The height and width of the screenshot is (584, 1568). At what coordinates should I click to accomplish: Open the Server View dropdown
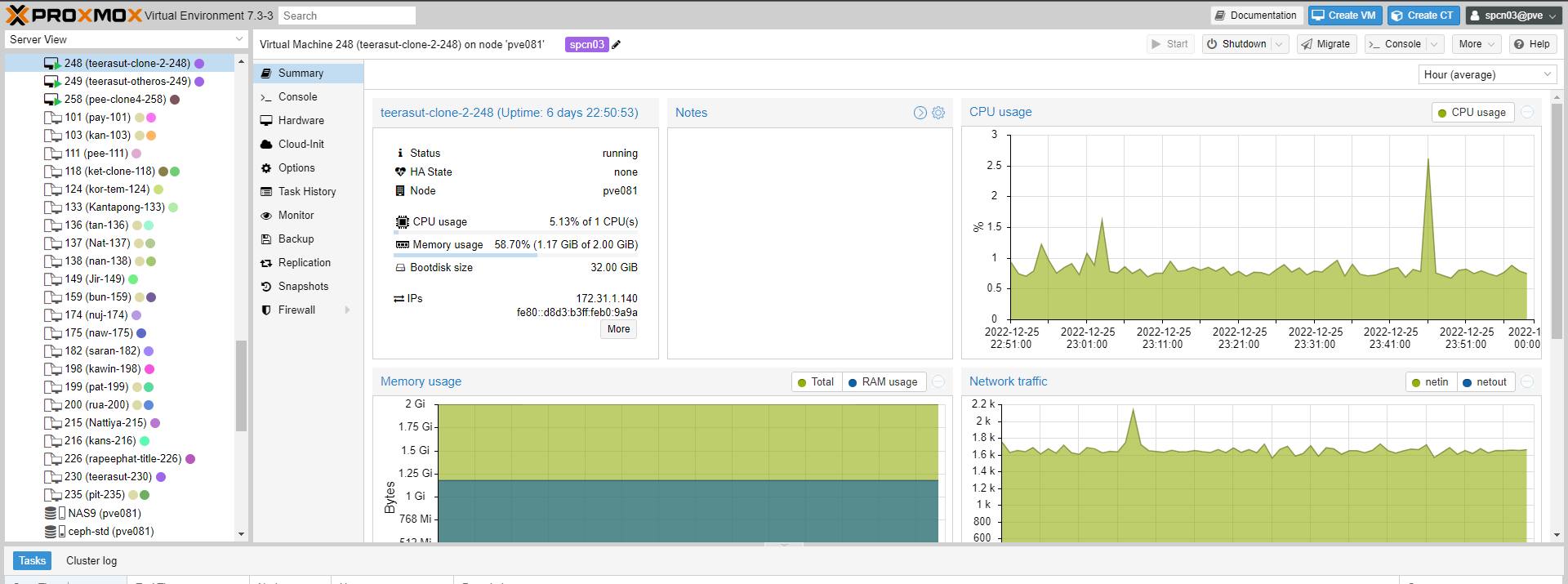click(x=239, y=39)
